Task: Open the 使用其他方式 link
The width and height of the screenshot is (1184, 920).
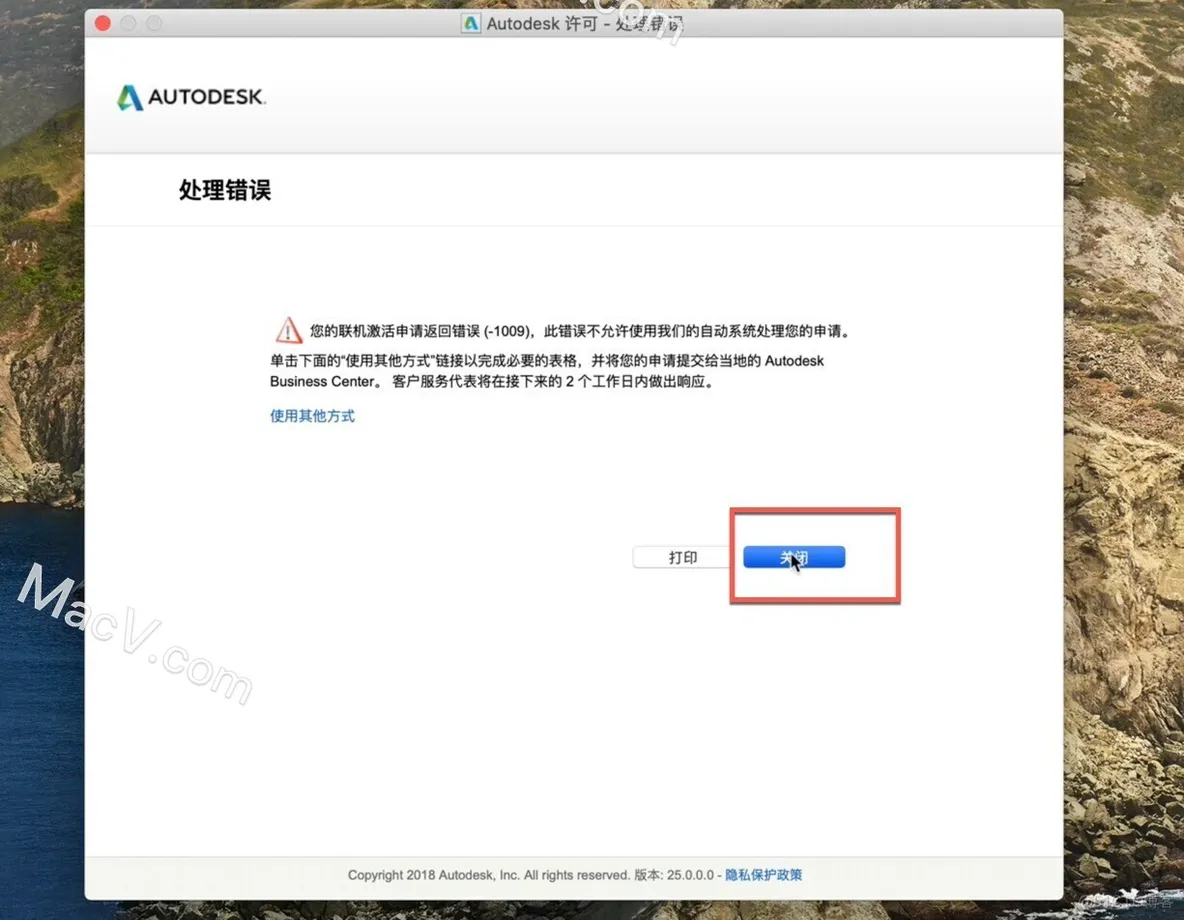Action: tap(312, 416)
